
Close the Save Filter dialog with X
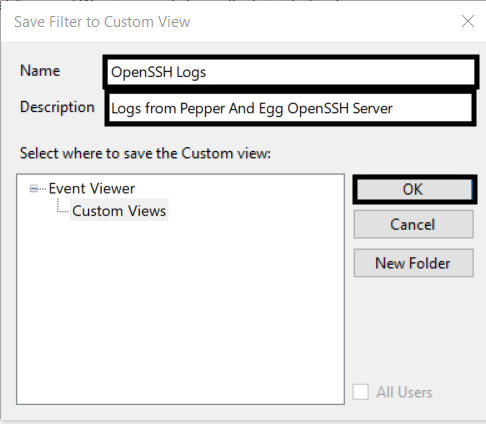click(x=468, y=21)
